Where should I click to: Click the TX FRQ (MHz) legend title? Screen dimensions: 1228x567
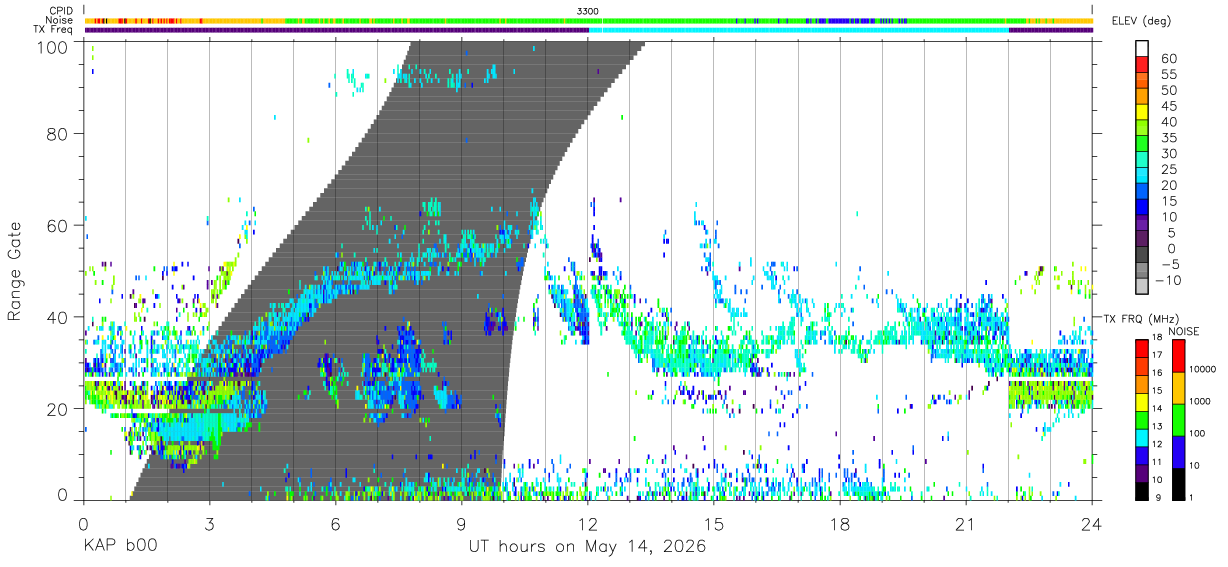click(1143, 318)
